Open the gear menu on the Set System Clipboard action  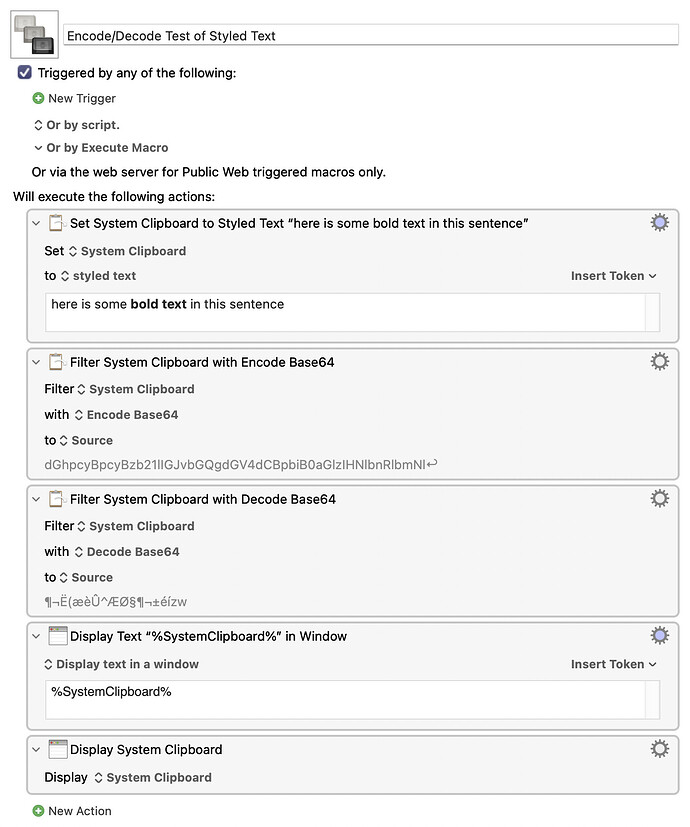[x=659, y=222]
